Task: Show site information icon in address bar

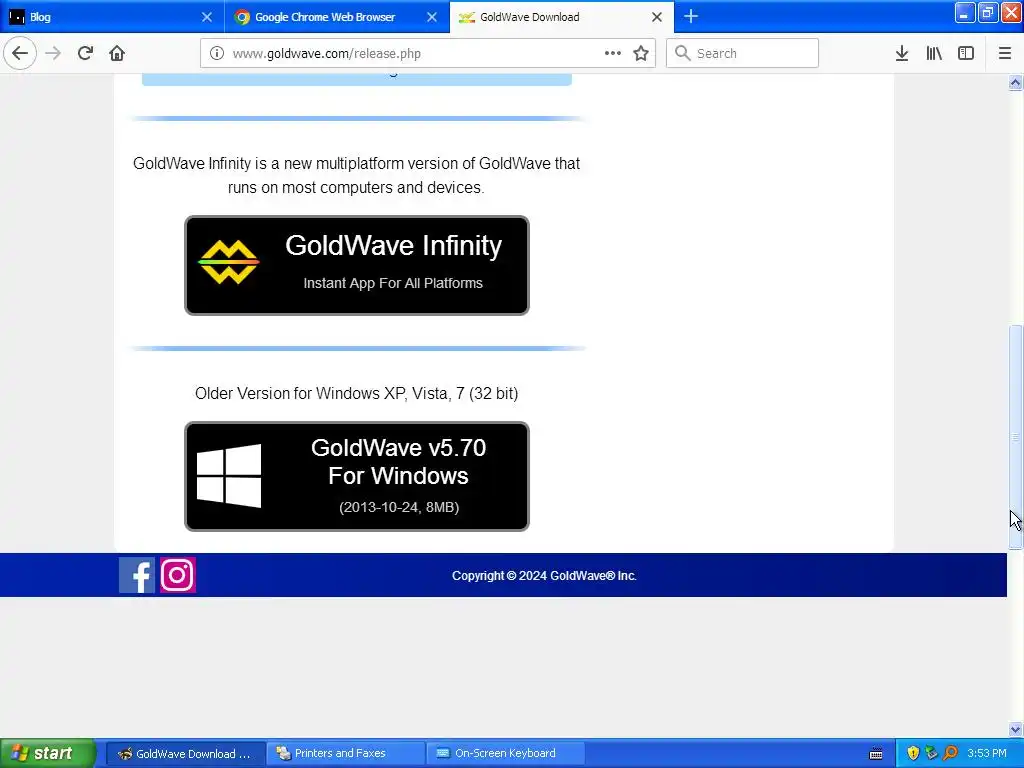Action: [x=217, y=53]
